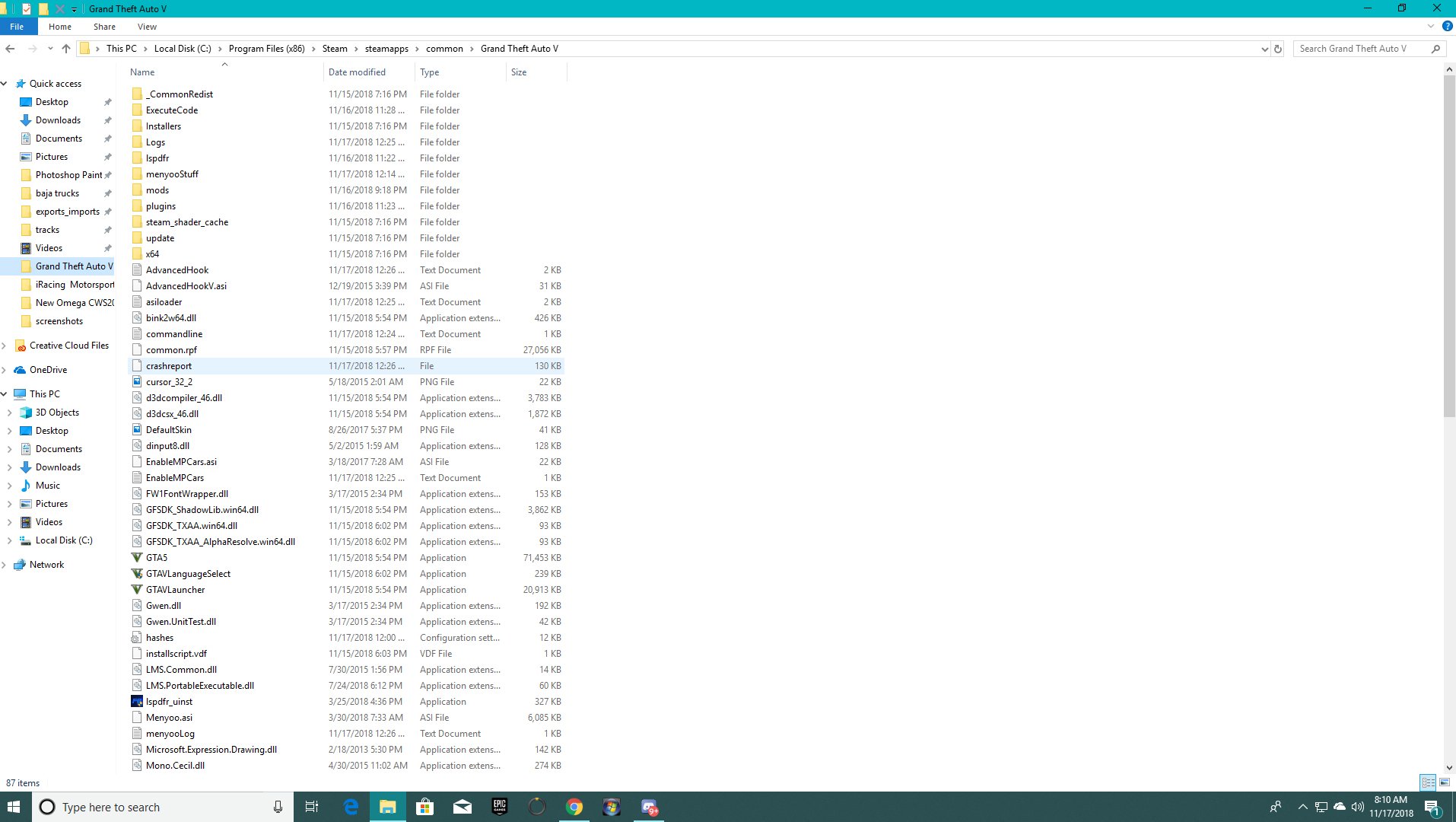Expand the OneDrive tree node
This screenshot has width=1456, height=822.
tap(5, 370)
